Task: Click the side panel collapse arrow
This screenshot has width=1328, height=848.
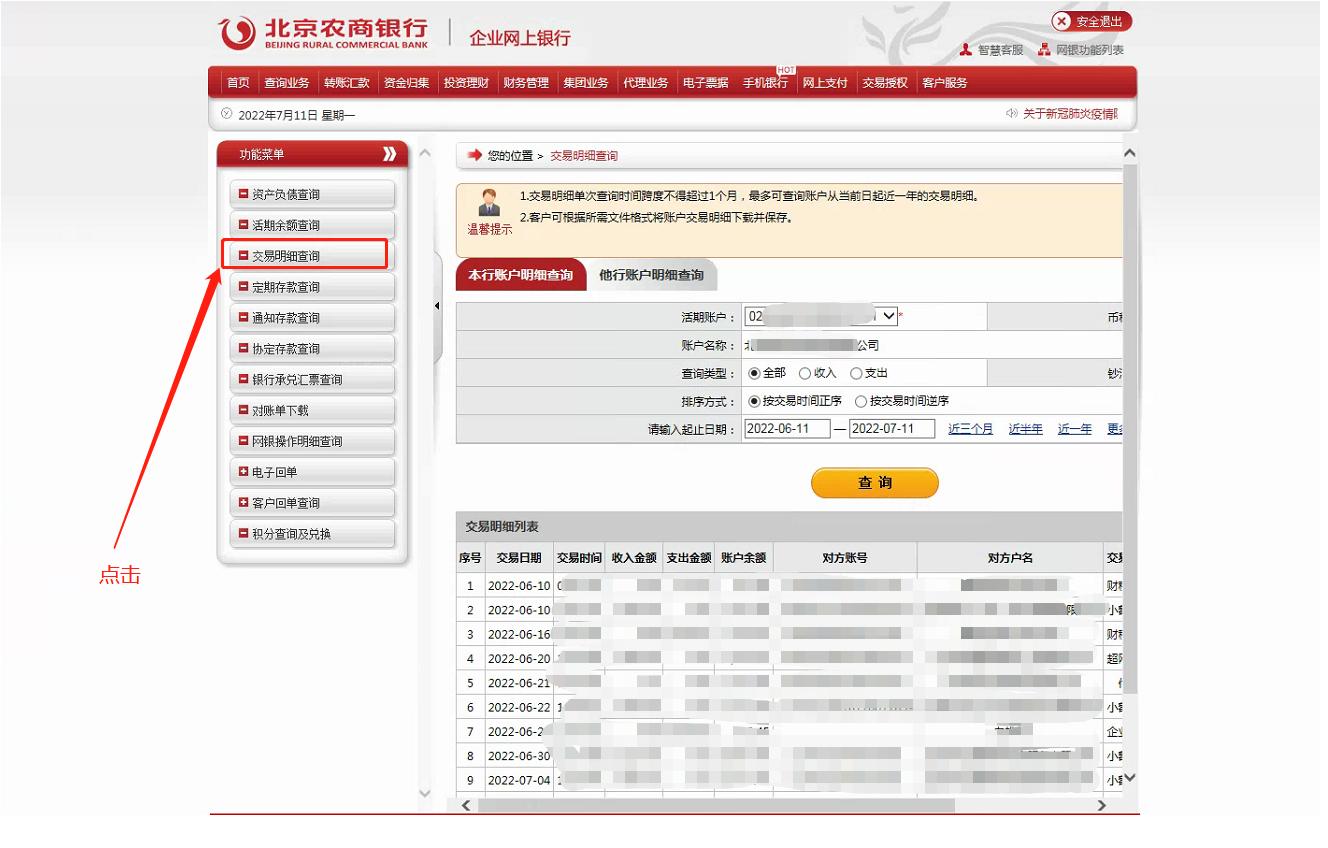Action: [437, 304]
